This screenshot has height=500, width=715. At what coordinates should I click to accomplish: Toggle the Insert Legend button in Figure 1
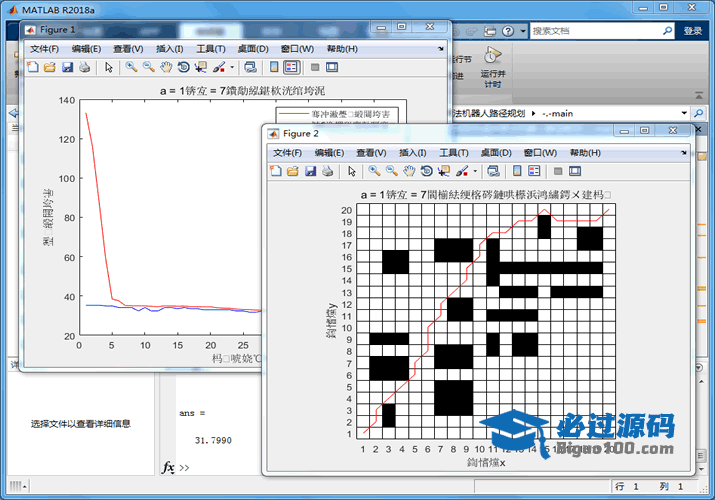(291, 67)
